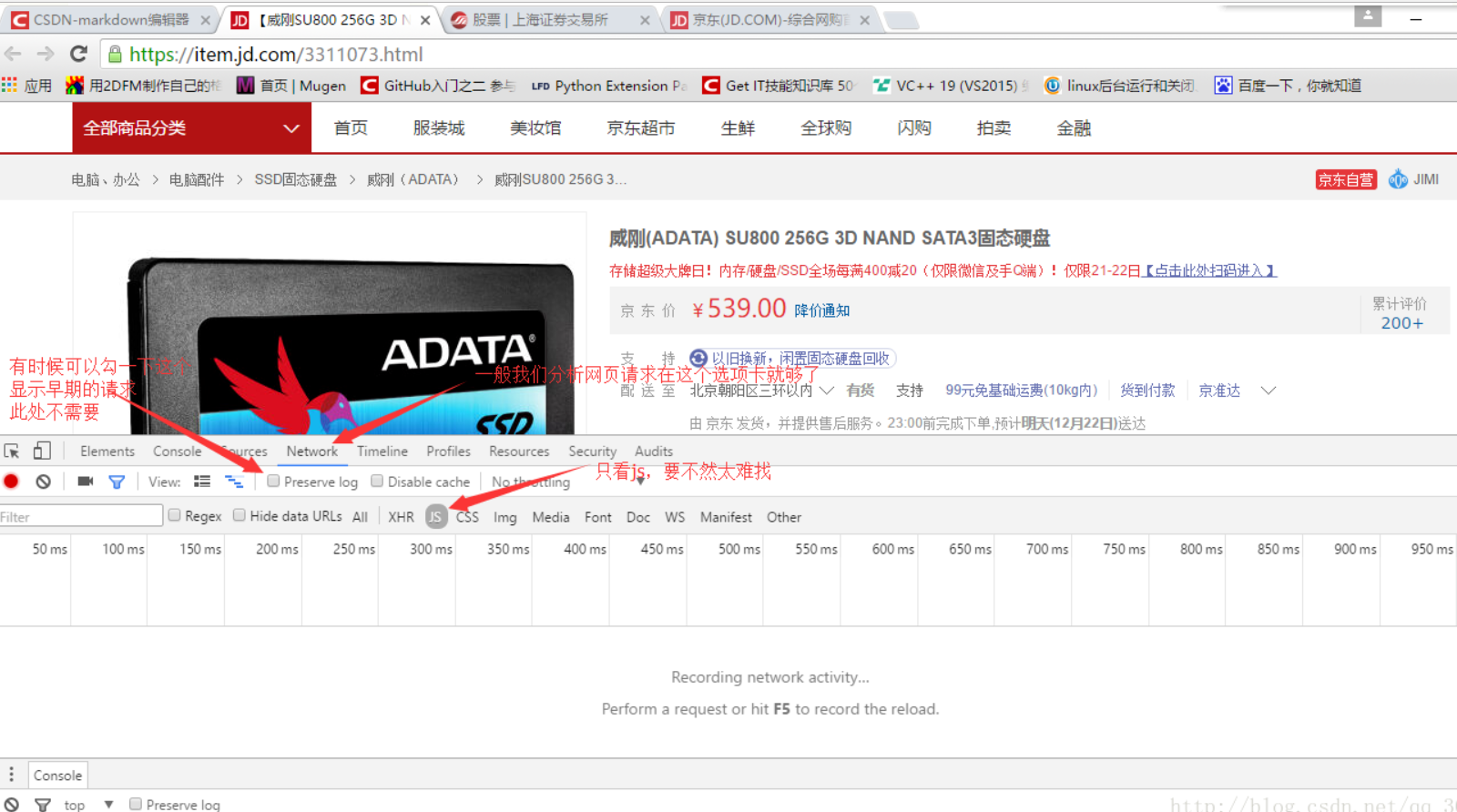Close the 威刚SU800 256G tab

(425, 20)
